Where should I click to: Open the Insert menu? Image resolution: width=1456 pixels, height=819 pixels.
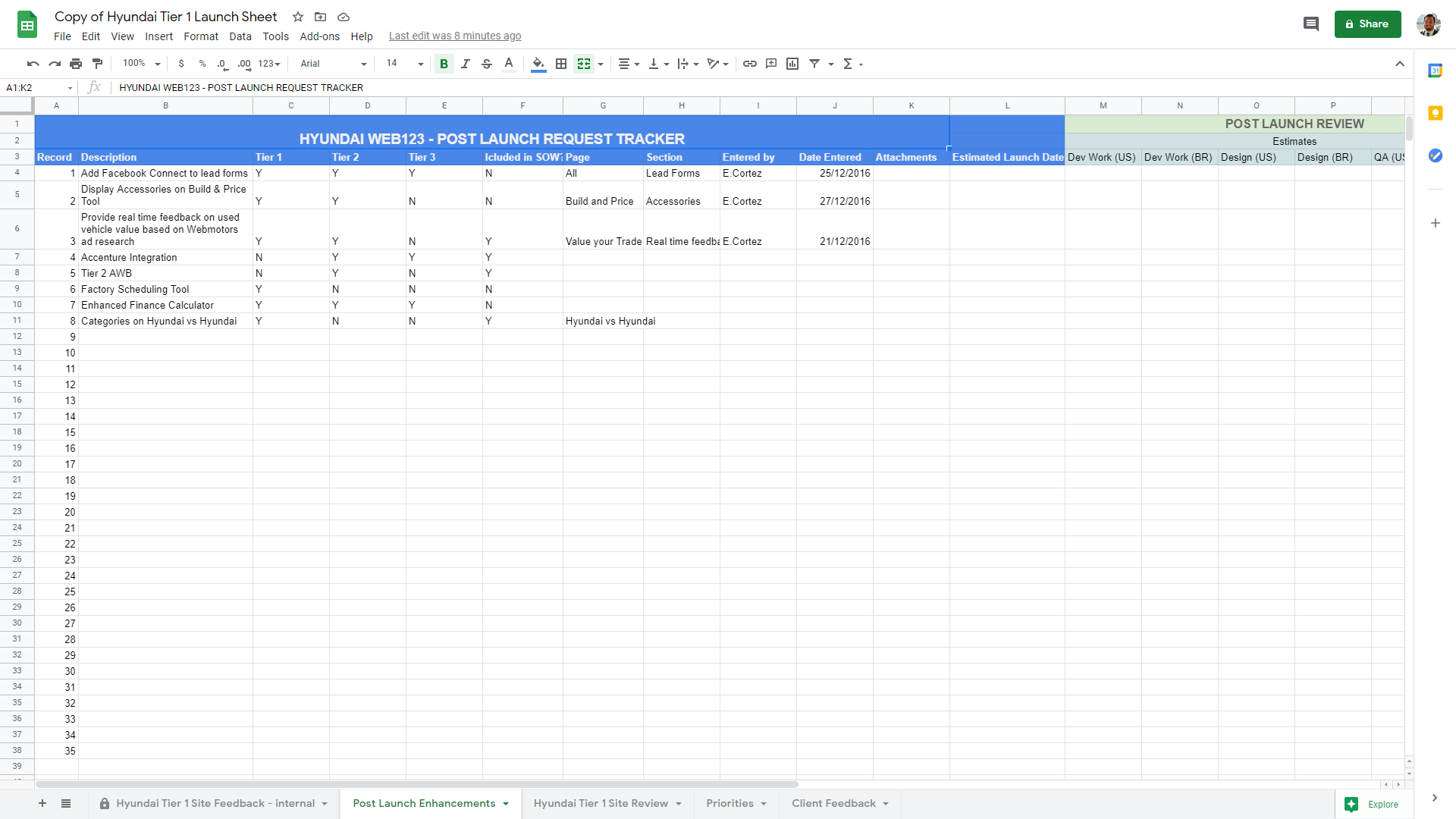[x=158, y=36]
